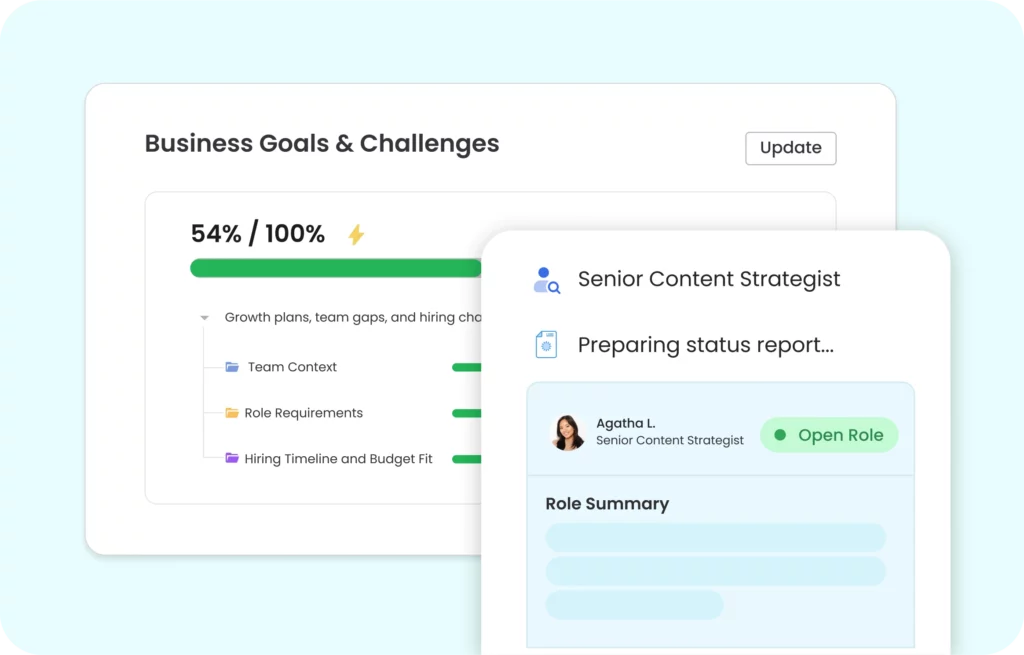Click the green dot in Open Role badge

[780, 435]
